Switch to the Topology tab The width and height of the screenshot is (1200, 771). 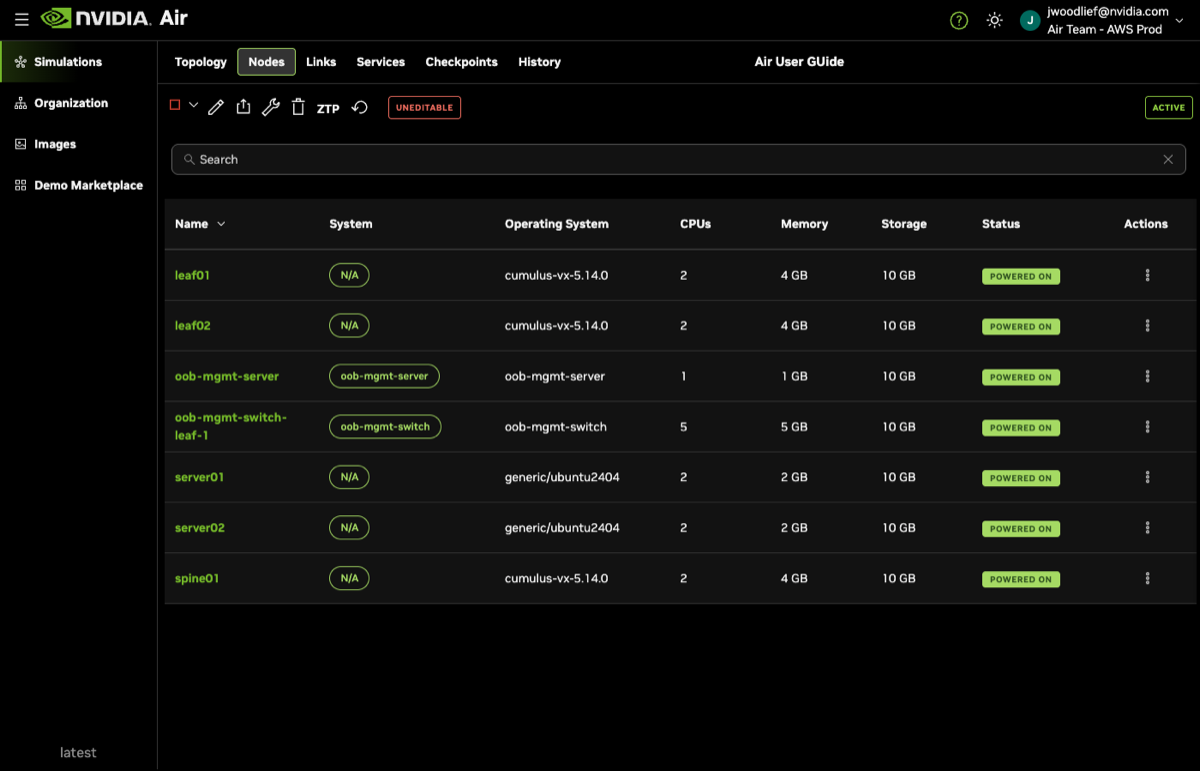pyautogui.click(x=201, y=62)
